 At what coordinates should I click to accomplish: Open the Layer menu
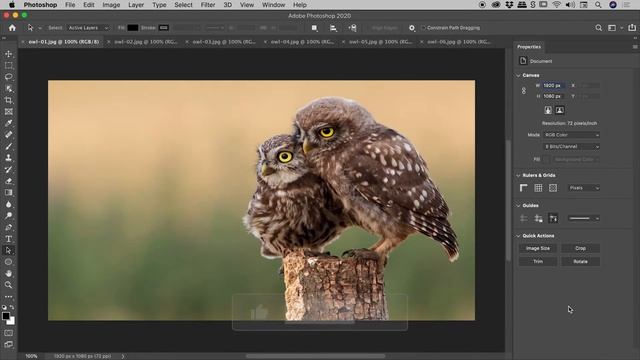point(136,5)
